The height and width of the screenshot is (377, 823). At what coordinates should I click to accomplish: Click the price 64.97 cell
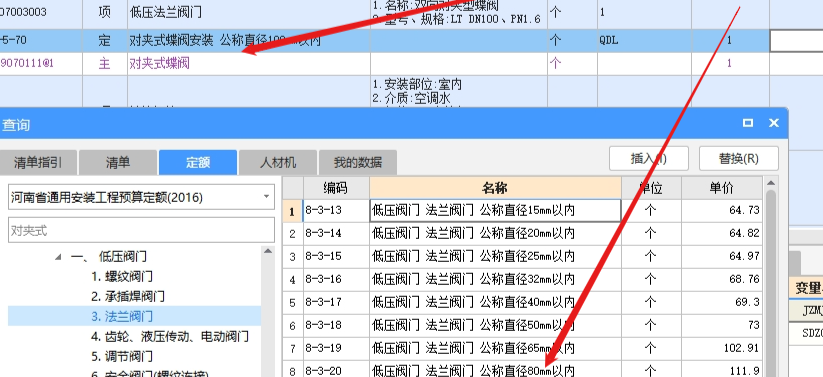pyautogui.click(x=722, y=257)
